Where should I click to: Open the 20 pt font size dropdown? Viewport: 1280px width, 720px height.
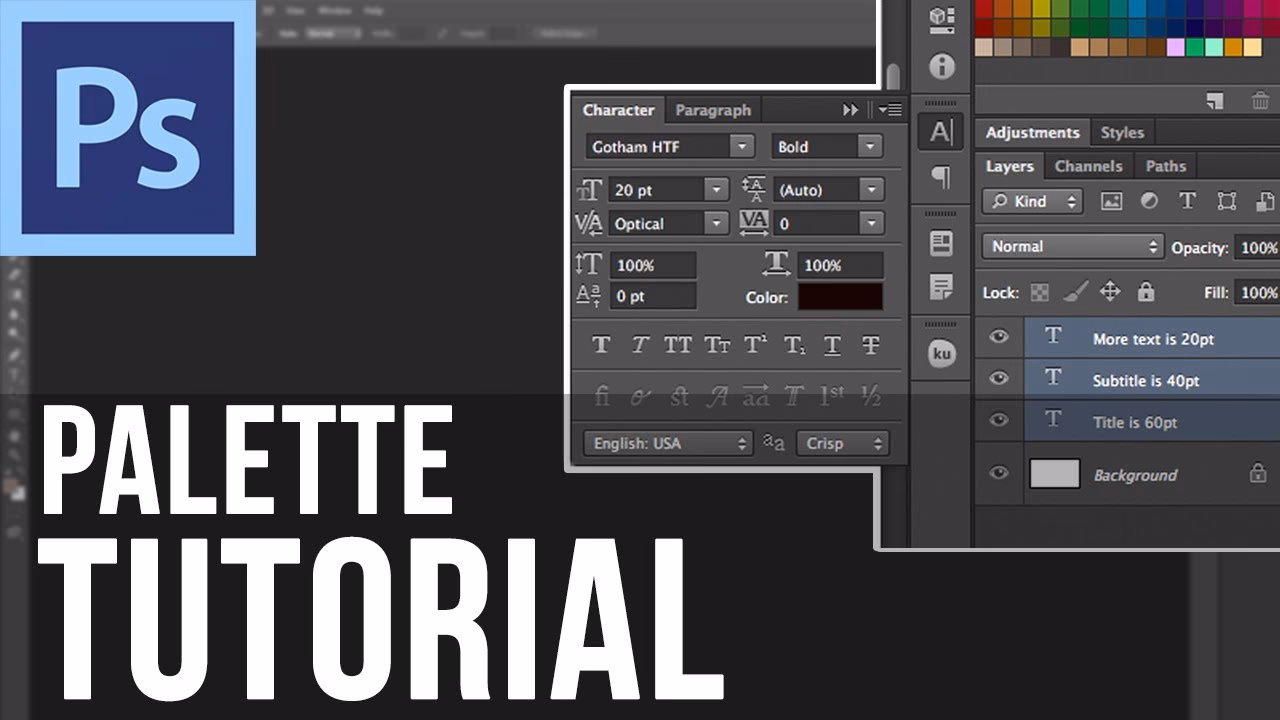[716, 189]
